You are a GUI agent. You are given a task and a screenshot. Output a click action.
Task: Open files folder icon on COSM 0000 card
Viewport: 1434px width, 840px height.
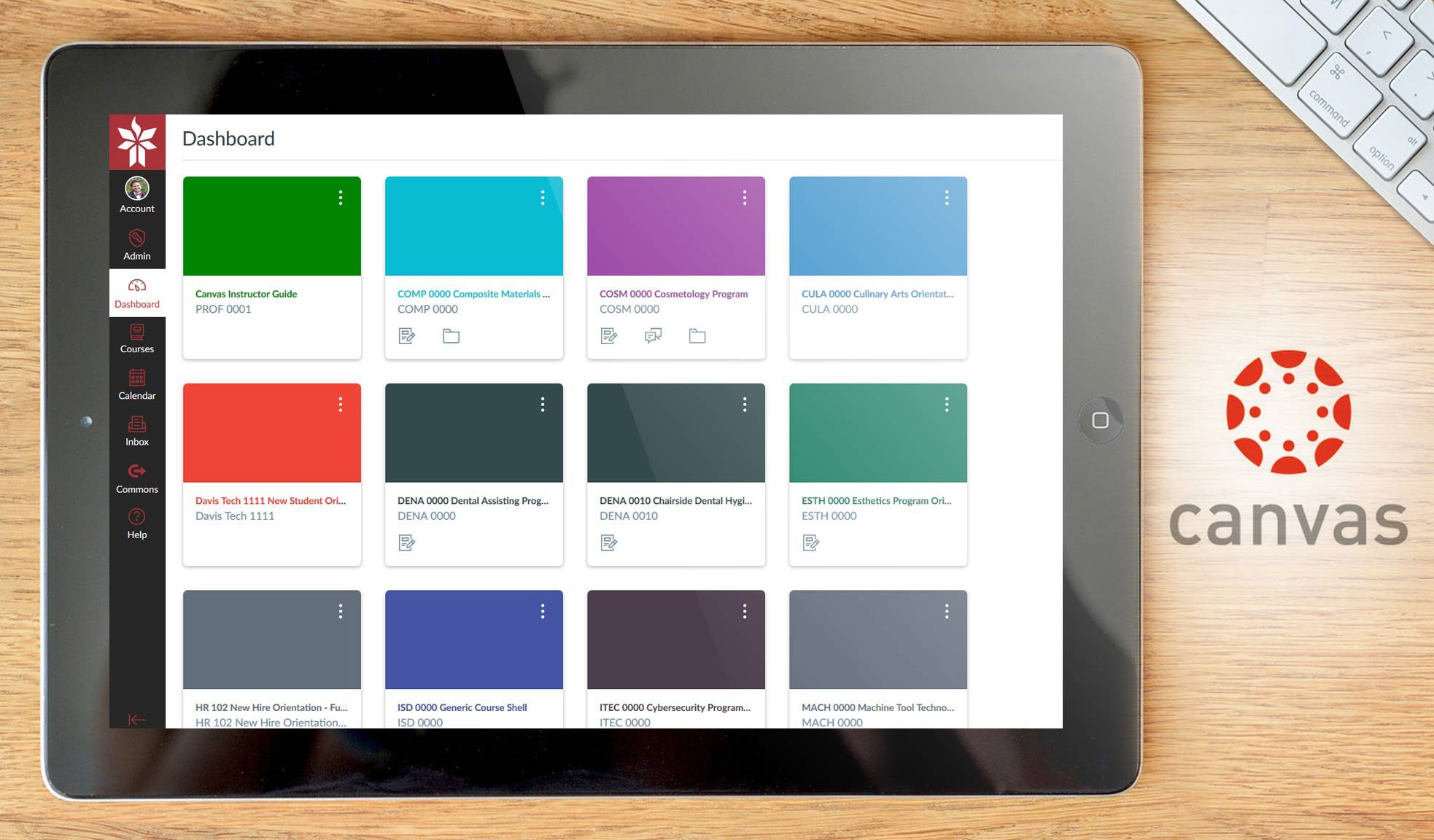click(697, 336)
